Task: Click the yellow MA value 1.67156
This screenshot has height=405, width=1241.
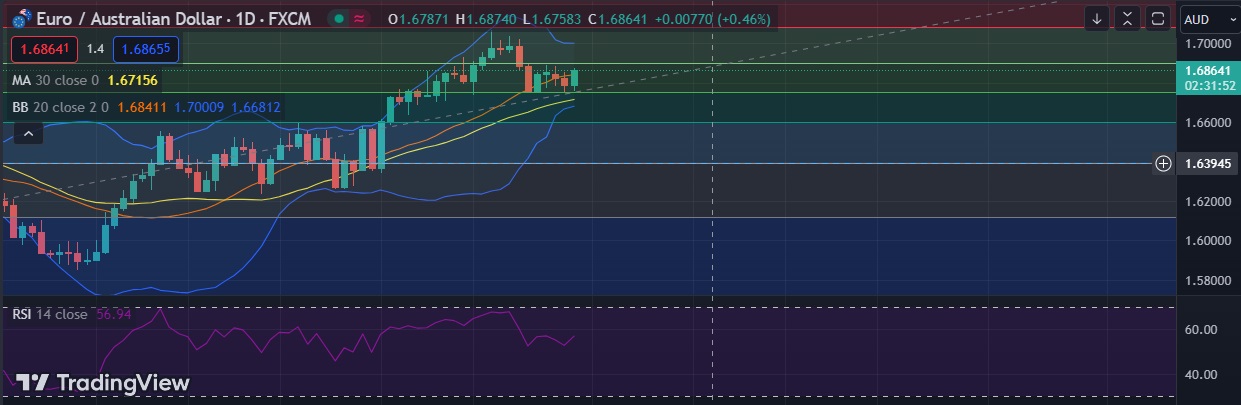Action: pos(132,80)
